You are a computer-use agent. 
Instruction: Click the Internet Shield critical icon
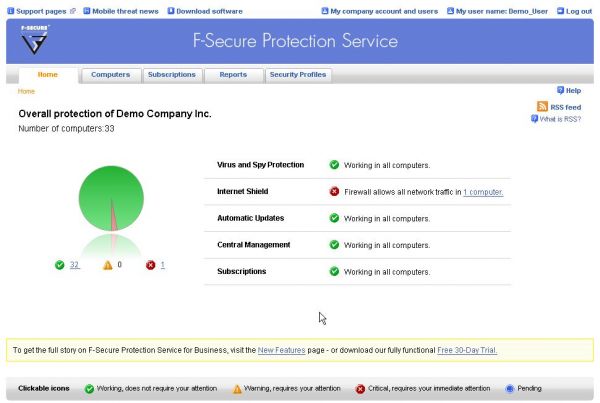334,191
